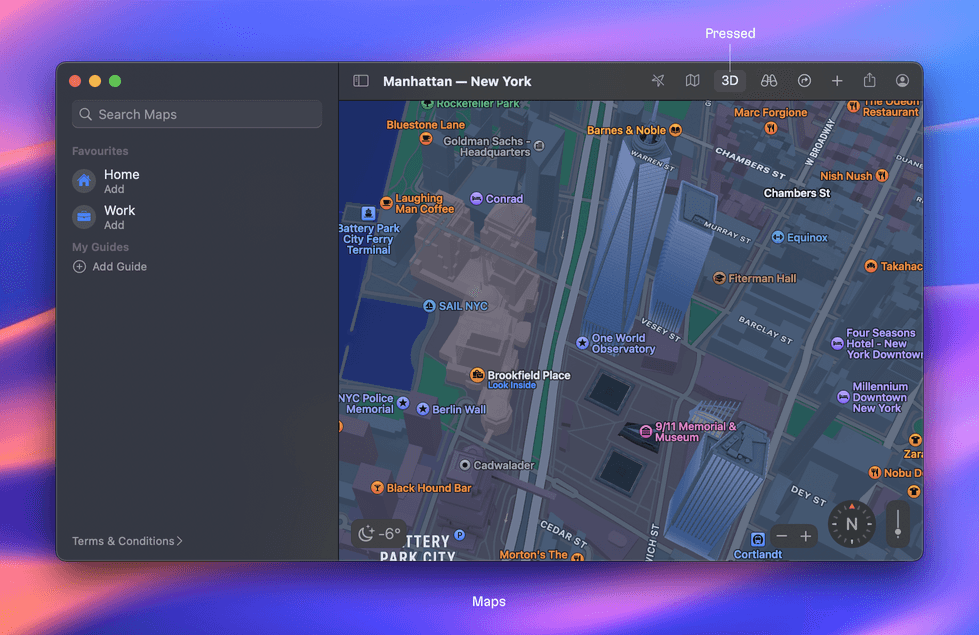Click the directions arrow icon
This screenshot has height=635, width=979.
pyautogui.click(x=804, y=81)
